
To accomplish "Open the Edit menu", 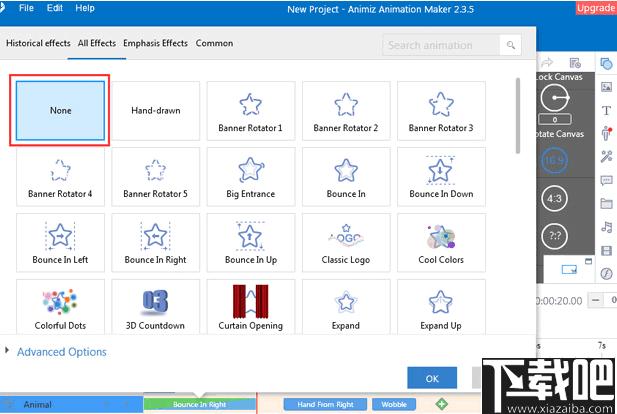I will [55, 8].
